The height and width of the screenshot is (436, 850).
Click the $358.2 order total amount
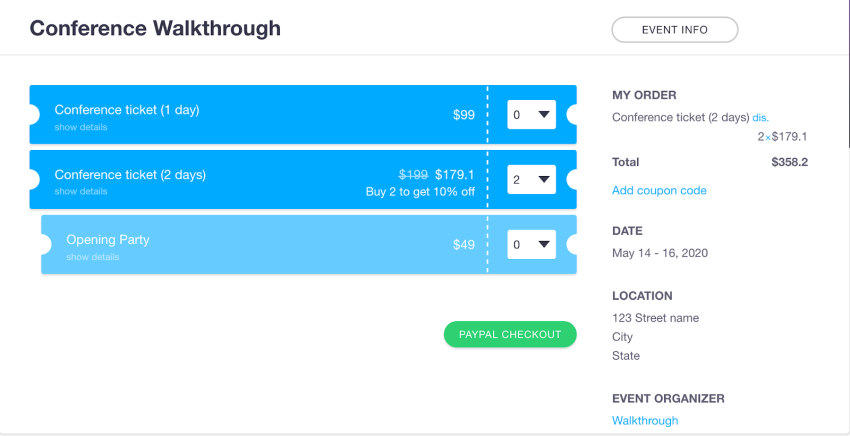pos(789,162)
